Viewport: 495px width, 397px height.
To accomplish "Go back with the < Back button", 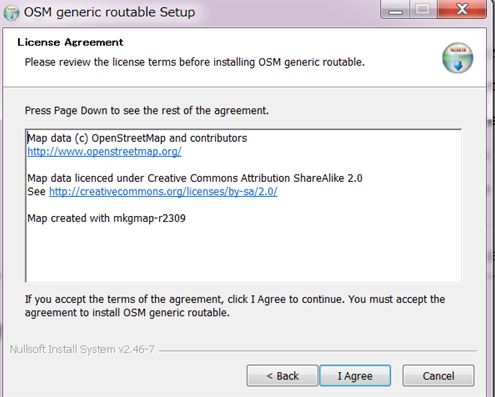I will pos(282,376).
